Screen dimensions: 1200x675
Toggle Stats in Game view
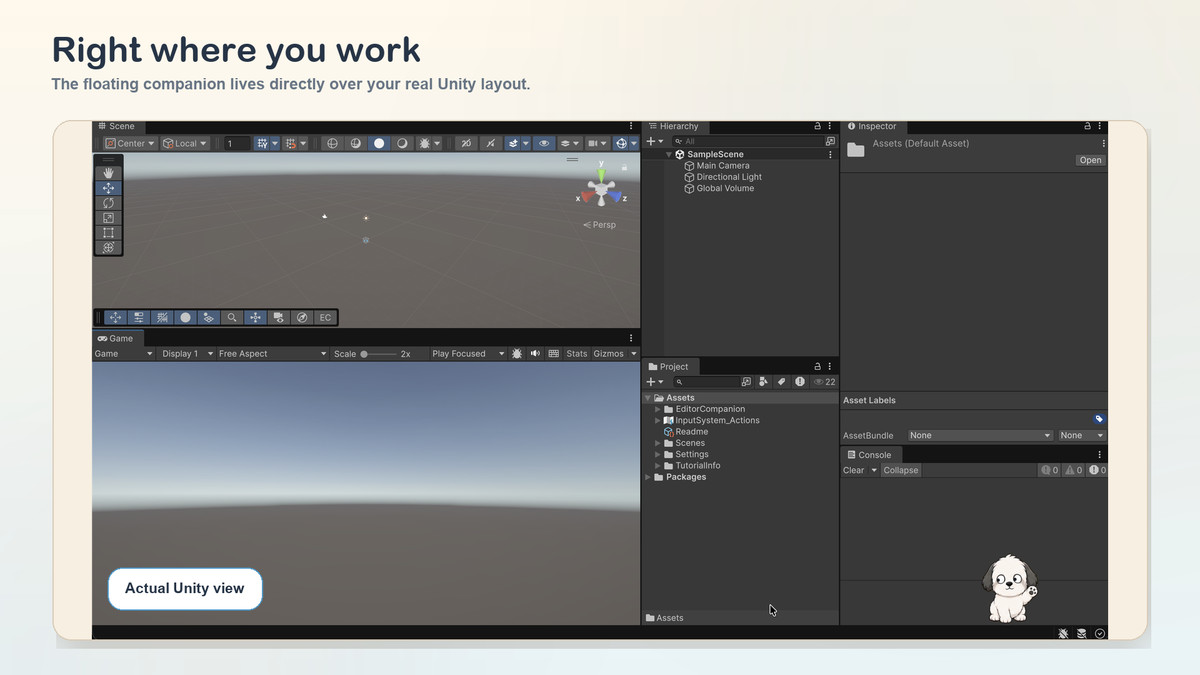577,353
